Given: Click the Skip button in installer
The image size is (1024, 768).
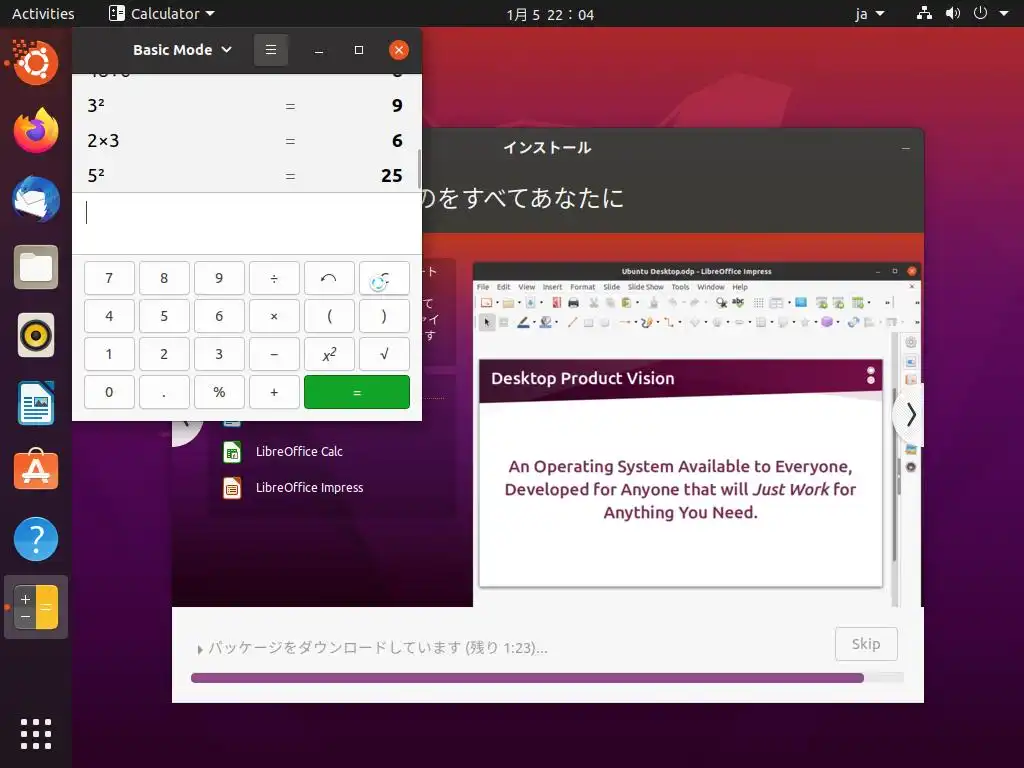Looking at the screenshot, I should tap(866, 644).
